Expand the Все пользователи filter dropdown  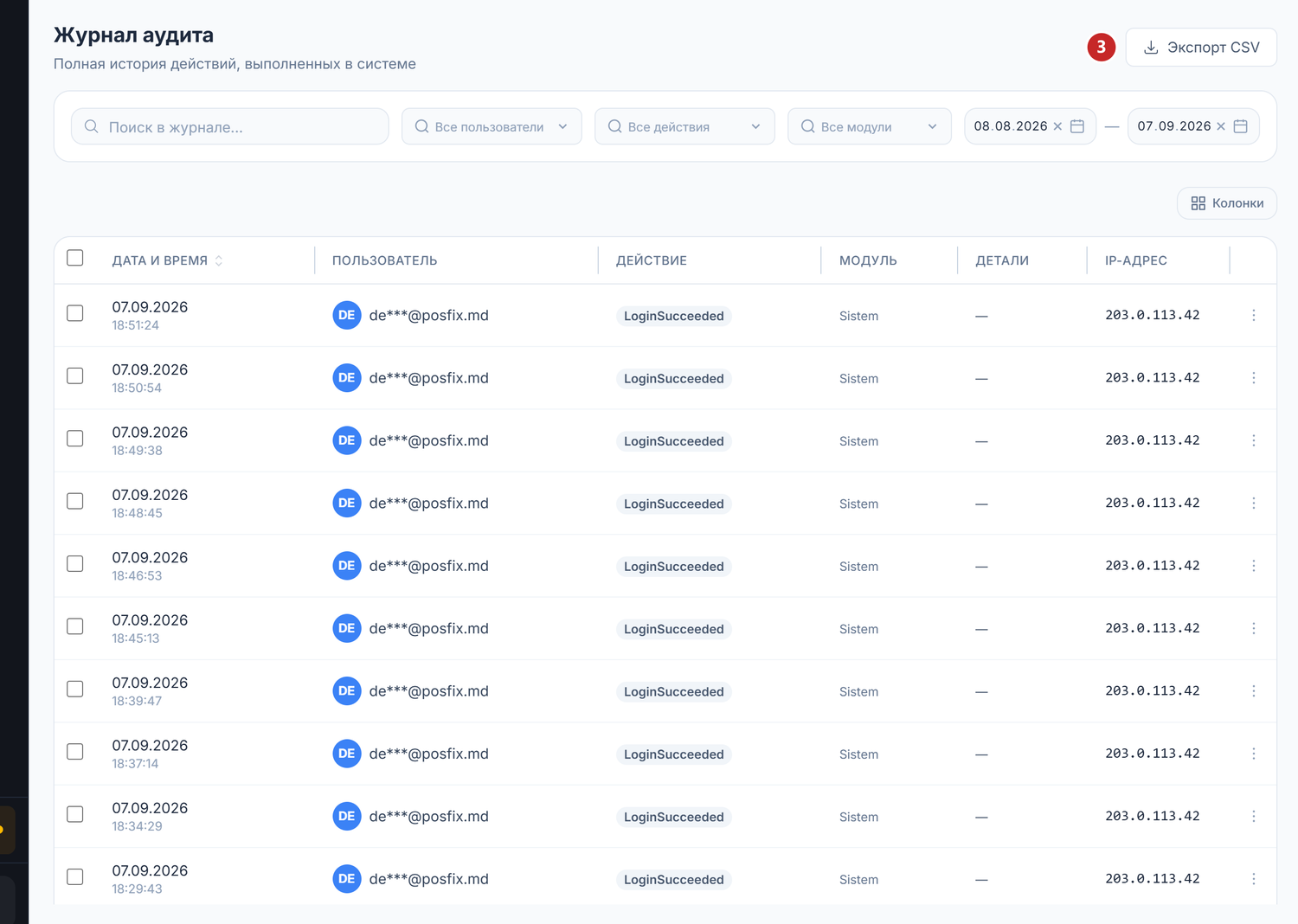[492, 126]
